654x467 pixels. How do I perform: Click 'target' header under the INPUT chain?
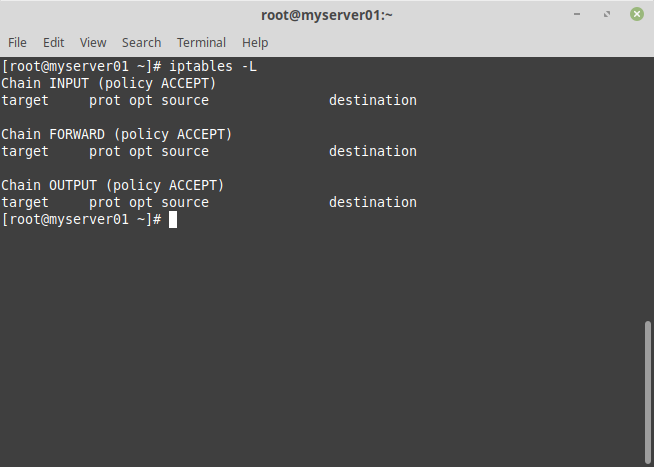click(x=25, y=100)
